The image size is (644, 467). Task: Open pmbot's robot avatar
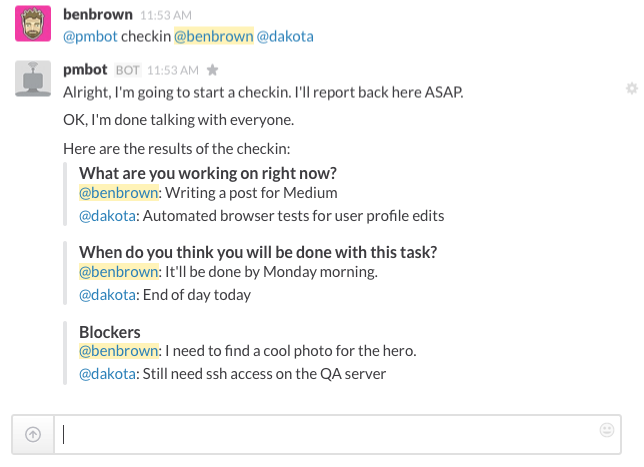pos(33,78)
